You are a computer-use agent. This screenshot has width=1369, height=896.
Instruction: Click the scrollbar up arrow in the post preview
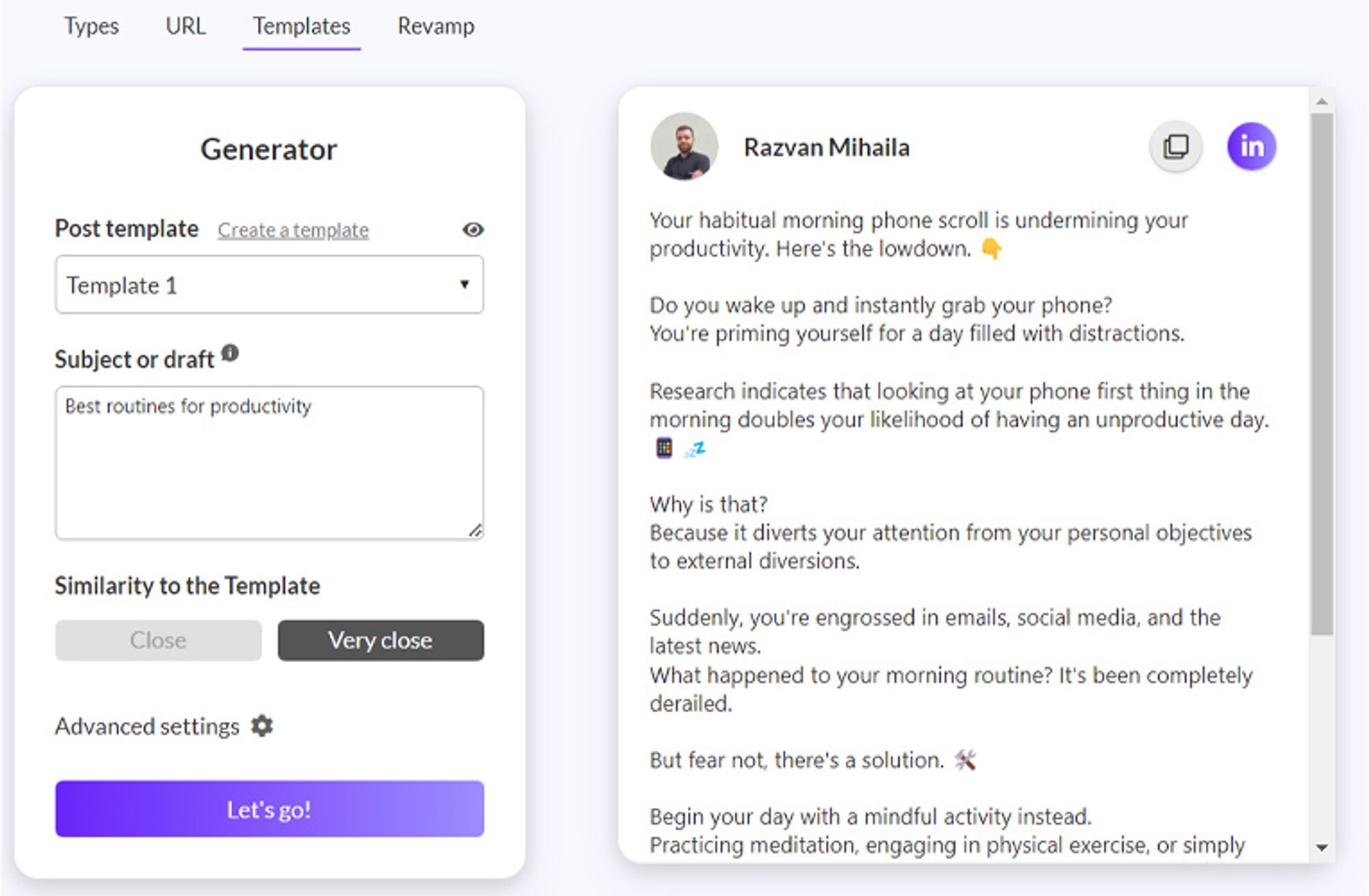point(1322,101)
